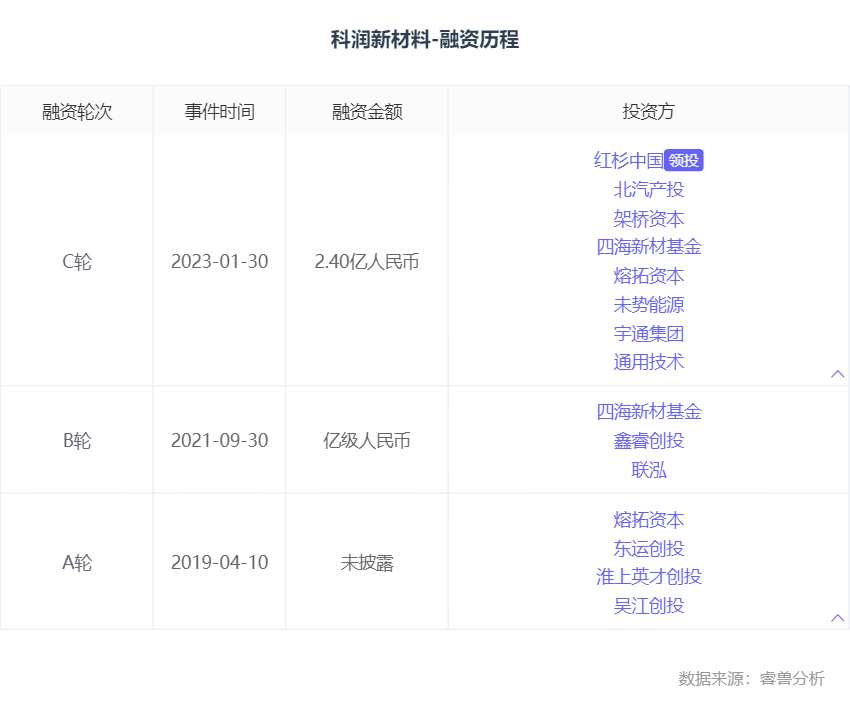Collapse the A轮 investor list chevron
This screenshot has width=850, height=721.
pyautogui.click(x=838, y=617)
